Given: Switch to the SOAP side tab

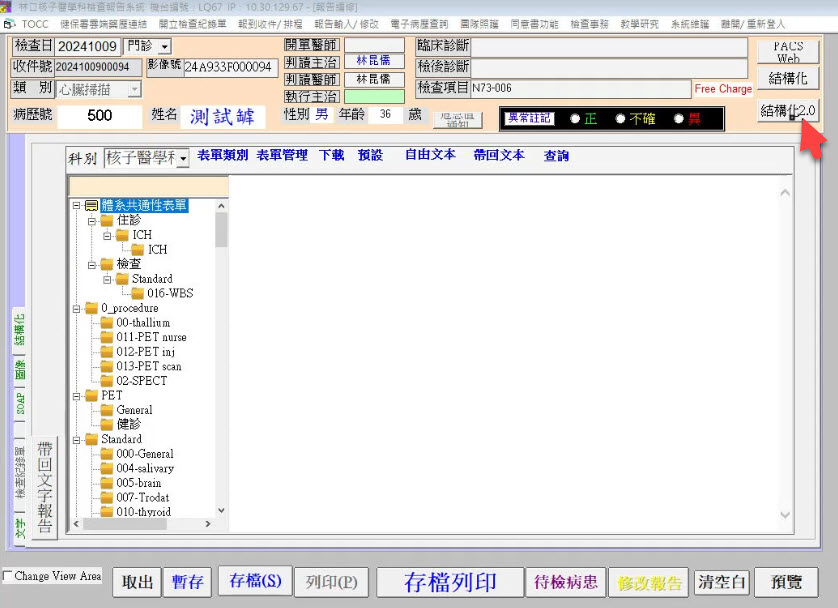Looking at the screenshot, I should [x=20, y=404].
